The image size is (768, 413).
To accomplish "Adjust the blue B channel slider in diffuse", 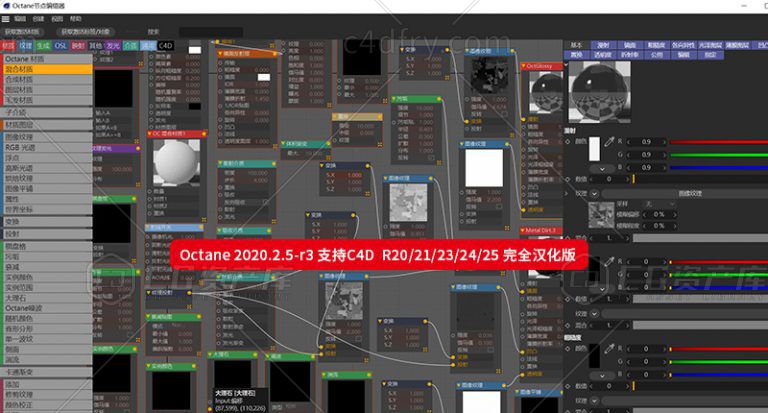I will click(x=719, y=167).
